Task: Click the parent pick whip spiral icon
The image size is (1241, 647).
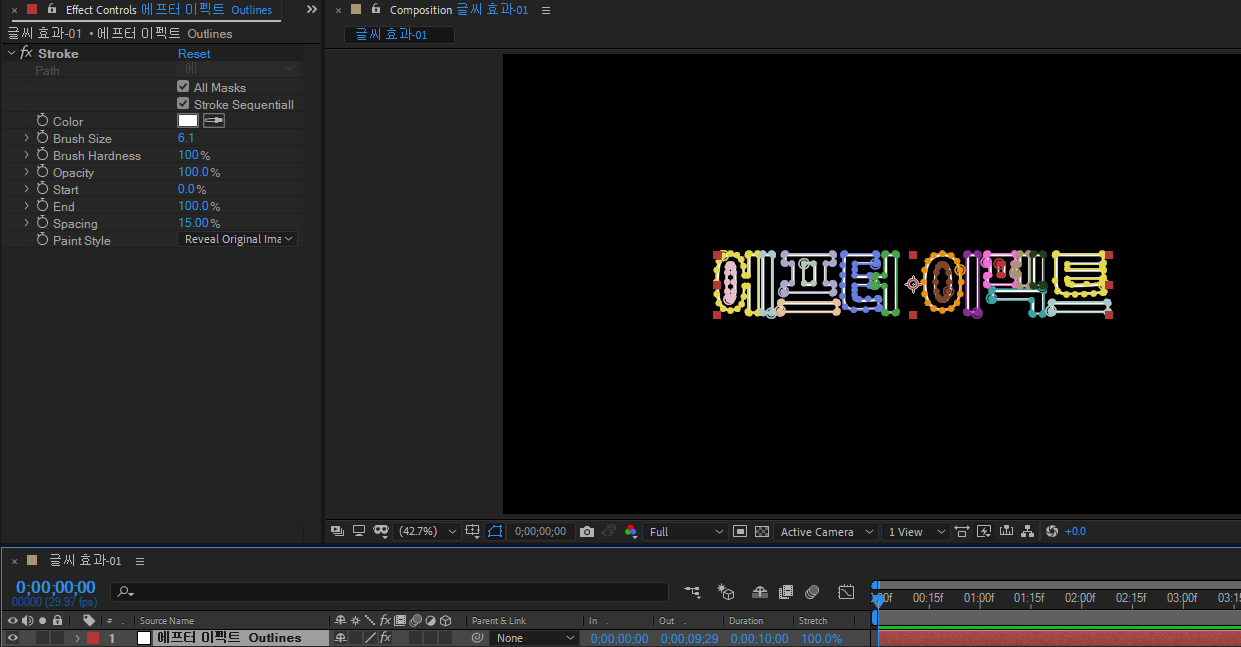Action: click(477, 638)
